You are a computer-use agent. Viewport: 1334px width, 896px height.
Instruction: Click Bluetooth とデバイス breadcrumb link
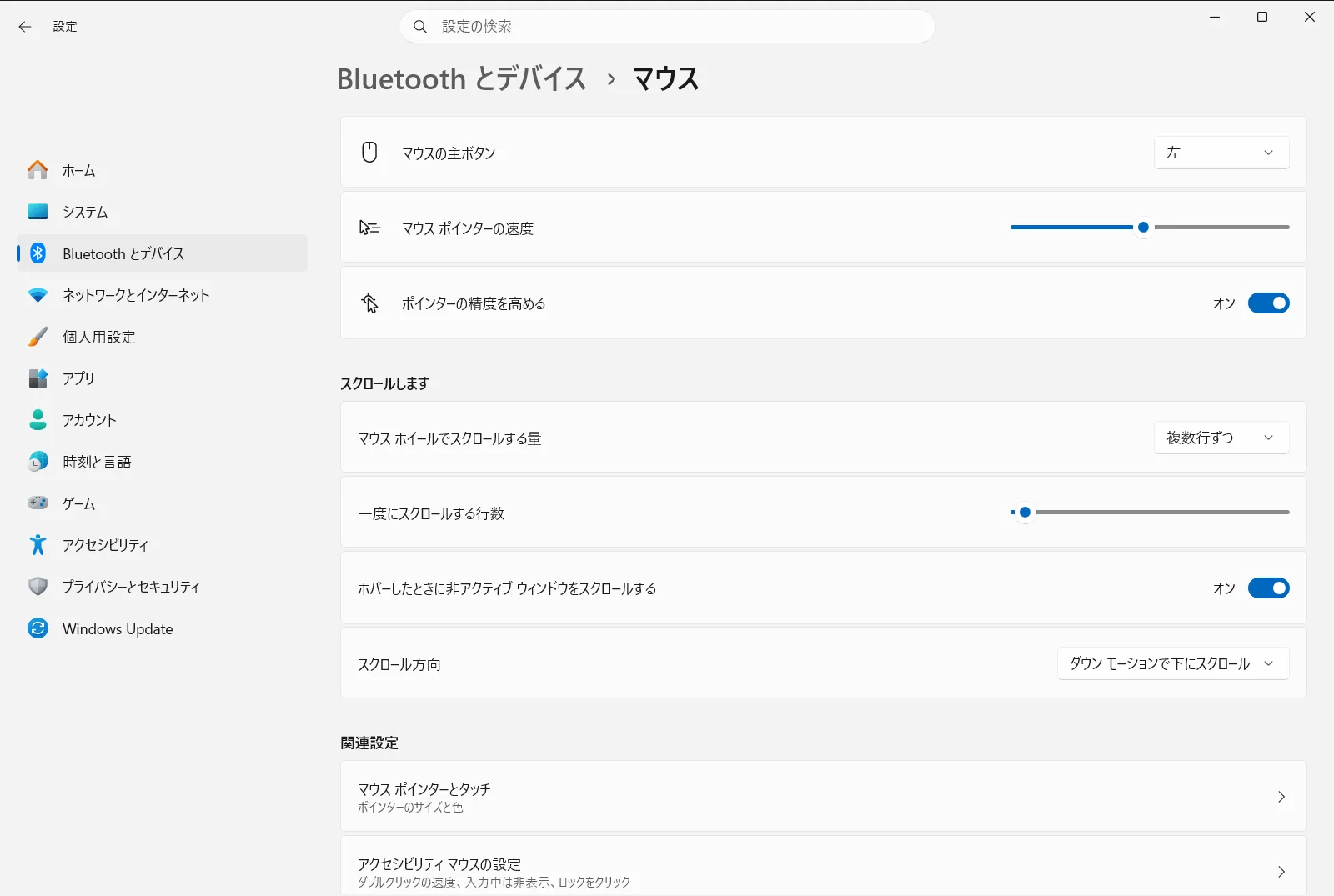pyautogui.click(x=461, y=79)
